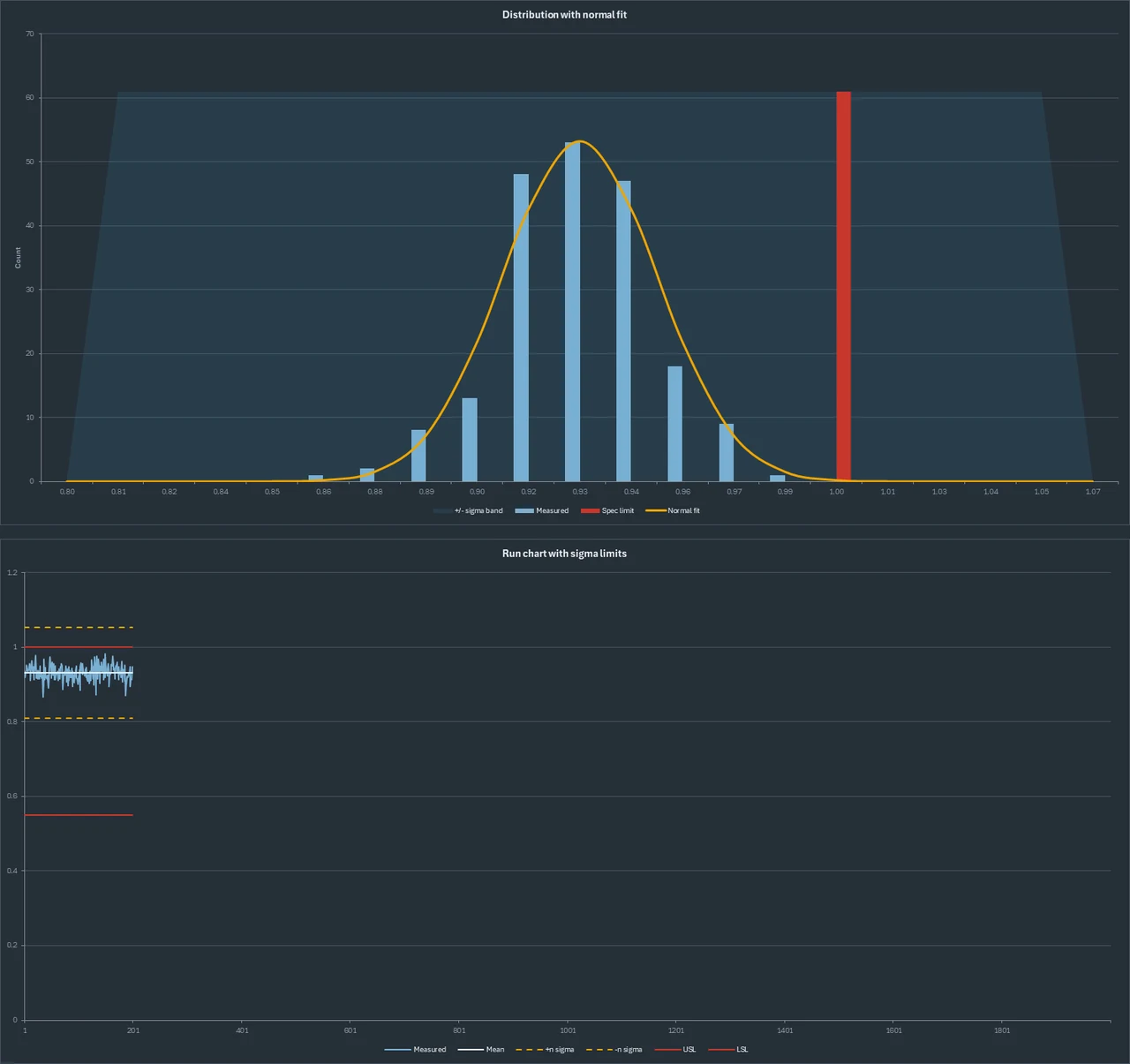Click the lower dashed sigma line in run chart
This screenshot has height=1064, width=1130.
[x=79, y=719]
